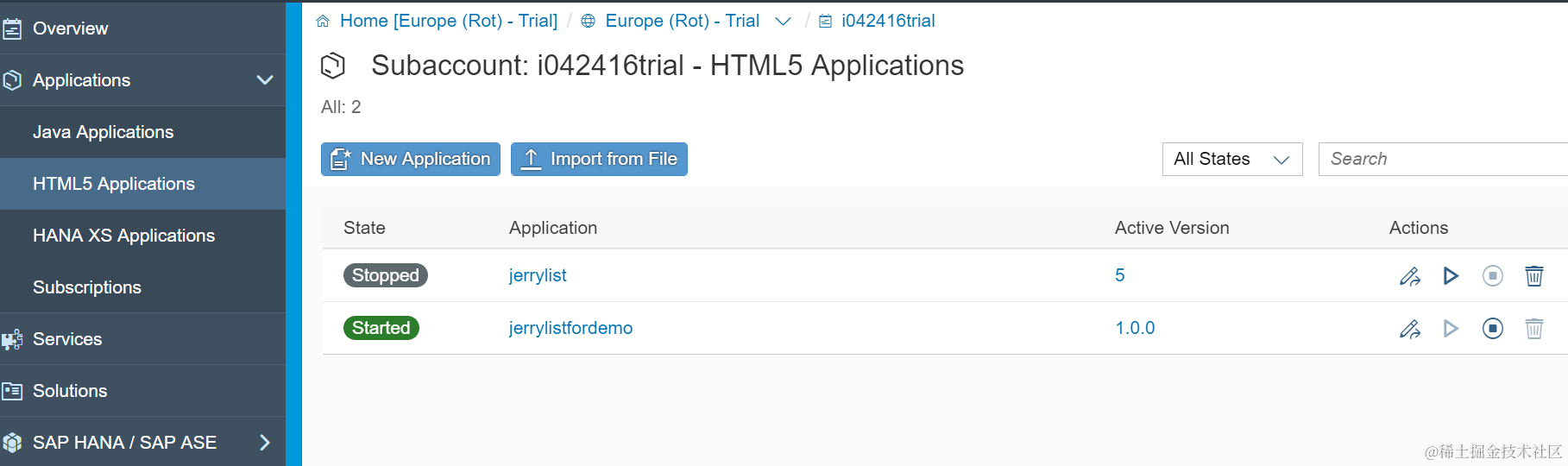Stop the jerrylistfordemo application
This screenshot has width=1568, height=466.
point(1492,329)
